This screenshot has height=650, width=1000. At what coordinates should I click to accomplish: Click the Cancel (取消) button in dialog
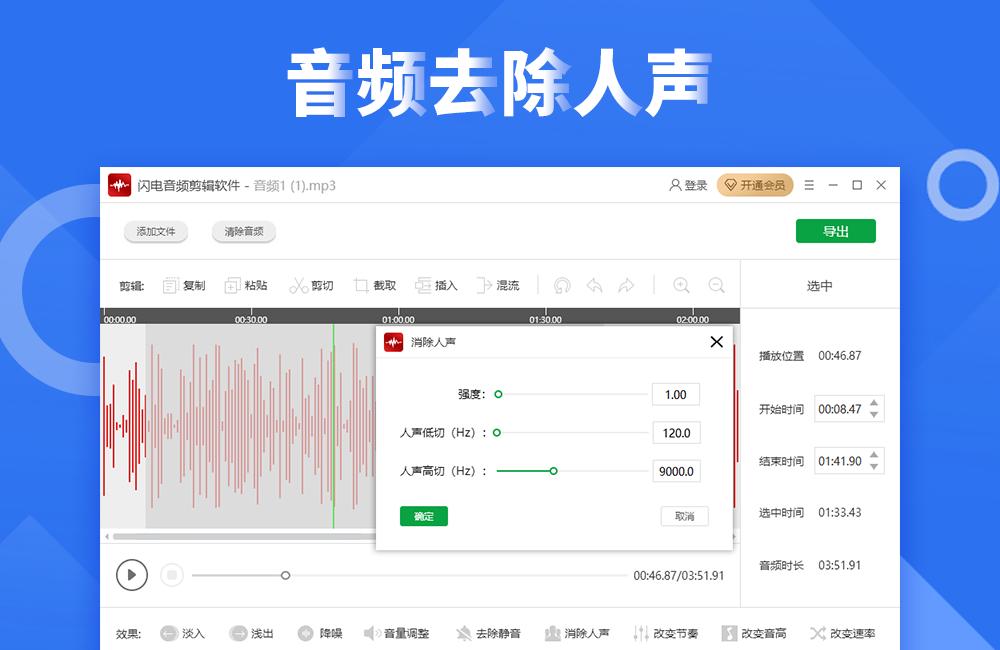[684, 516]
